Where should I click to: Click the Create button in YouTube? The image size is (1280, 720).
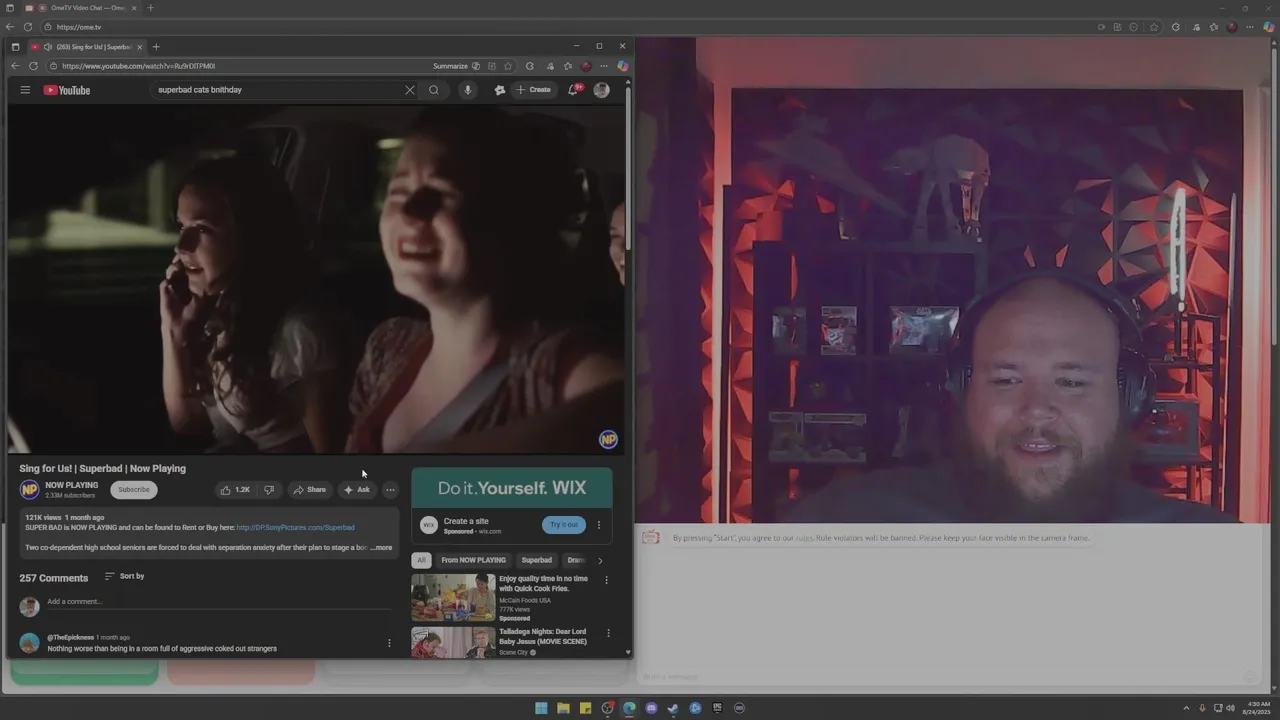534,90
